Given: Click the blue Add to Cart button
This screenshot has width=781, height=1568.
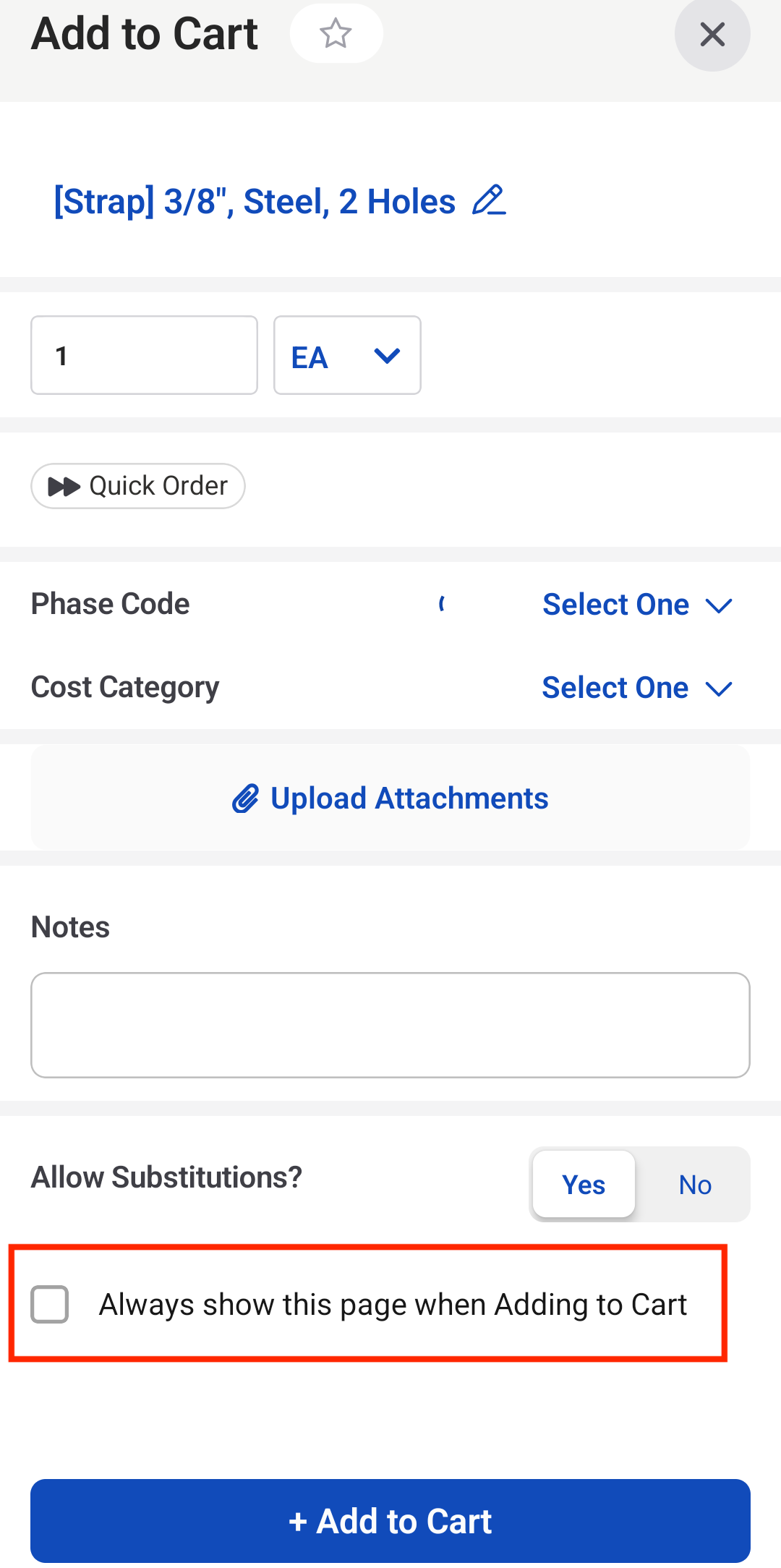Looking at the screenshot, I should point(390,1521).
